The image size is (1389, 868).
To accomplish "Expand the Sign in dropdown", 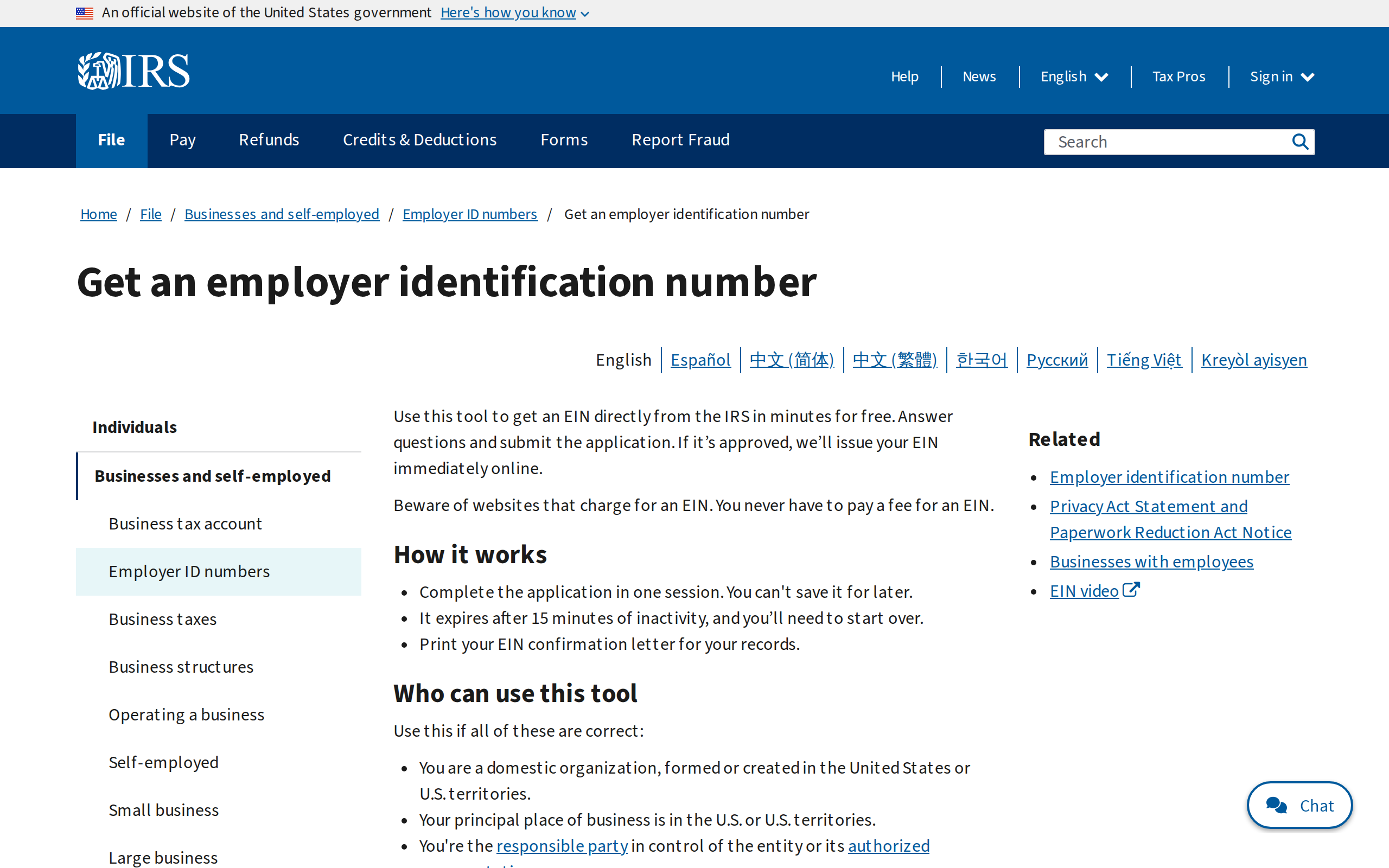I will 1282,76.
